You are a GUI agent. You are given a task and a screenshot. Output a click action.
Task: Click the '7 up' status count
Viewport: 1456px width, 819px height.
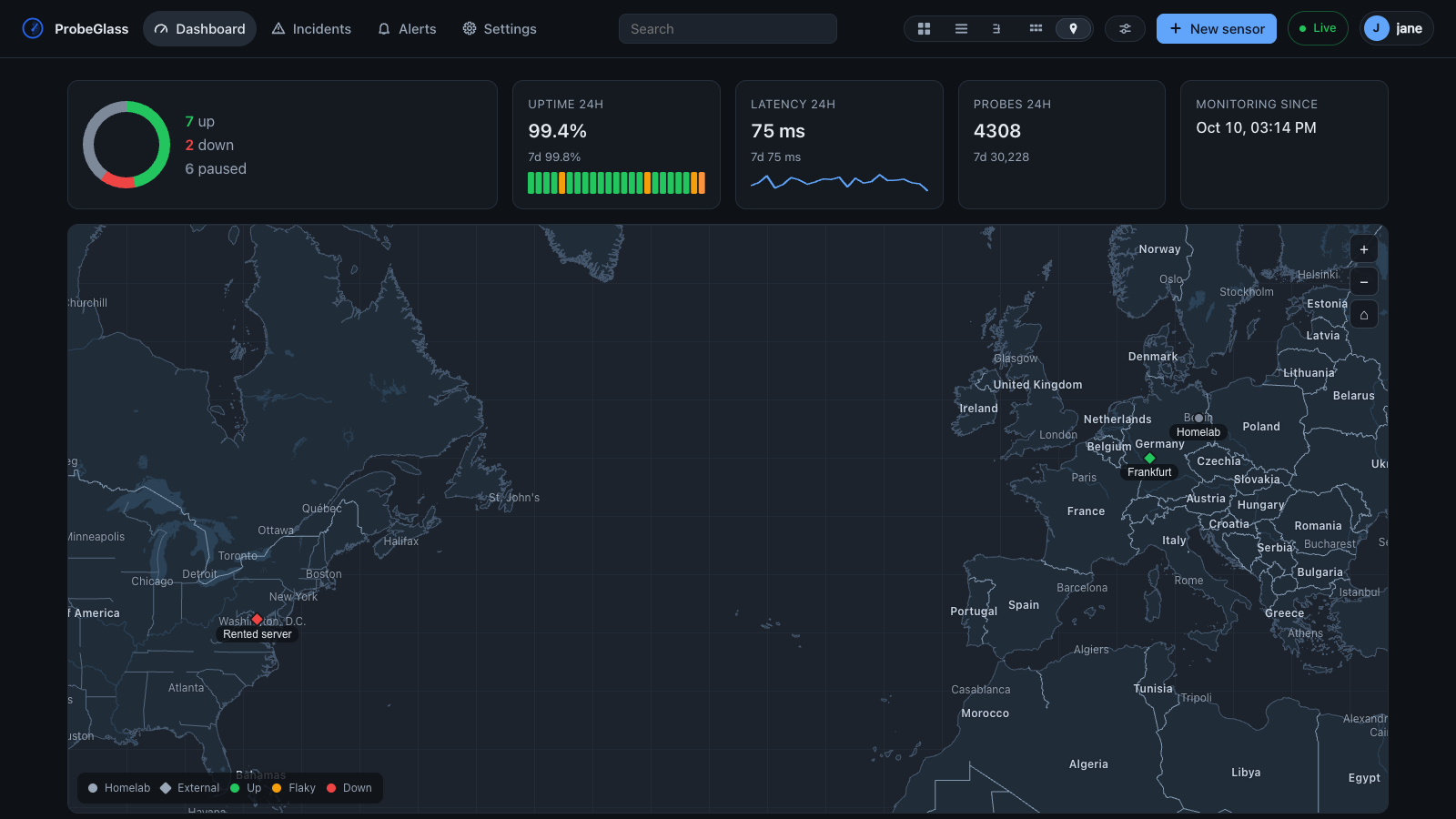point(200,121)
